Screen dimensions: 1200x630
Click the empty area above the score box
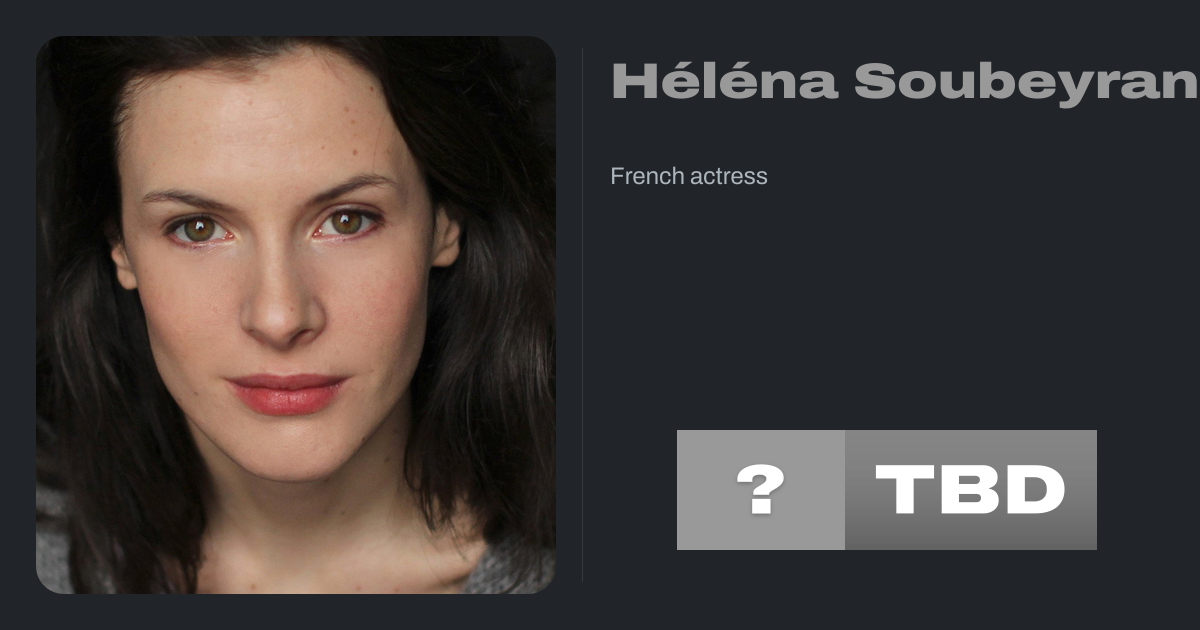tap(887, 390)
